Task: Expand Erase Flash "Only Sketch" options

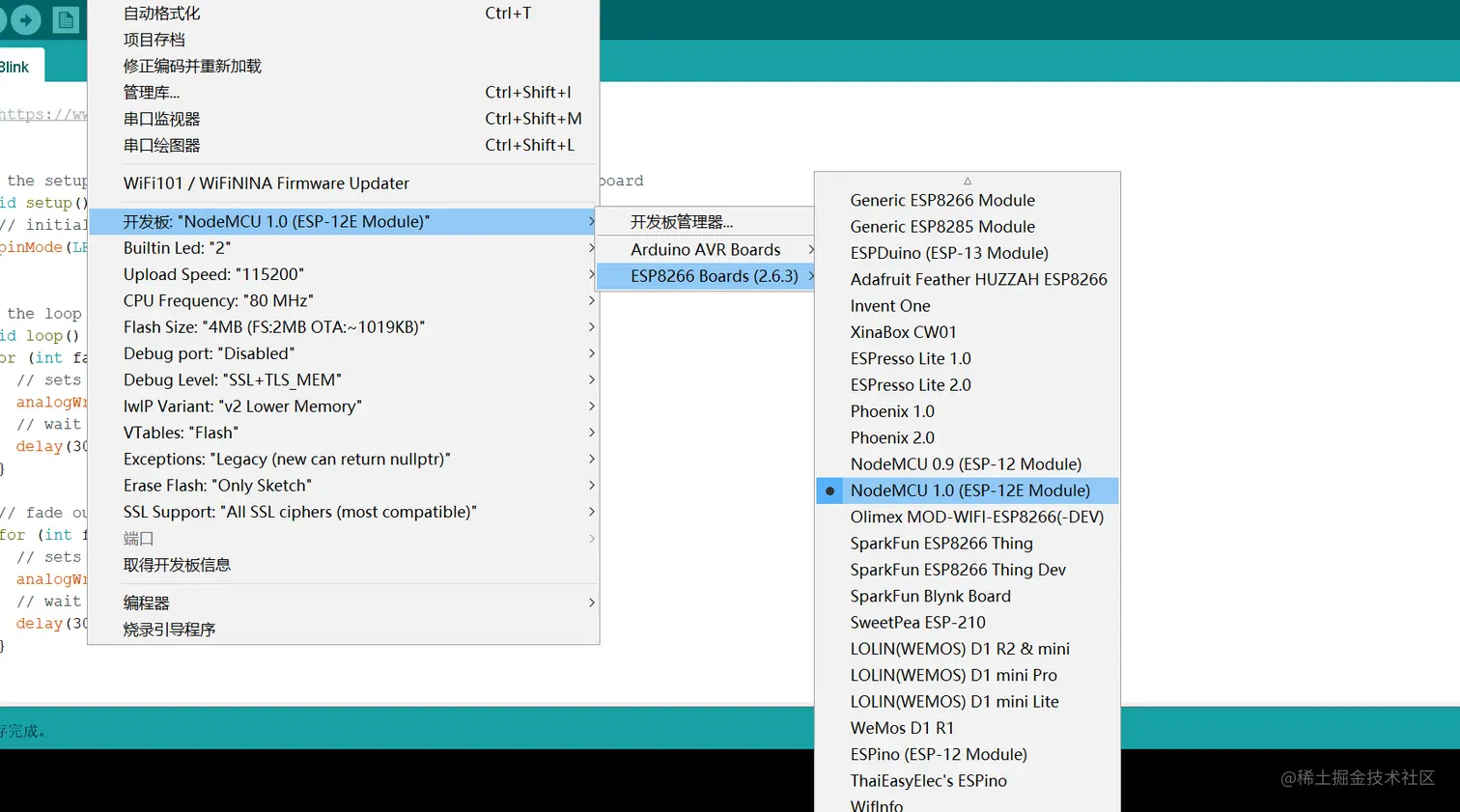Action: point(343,486)
